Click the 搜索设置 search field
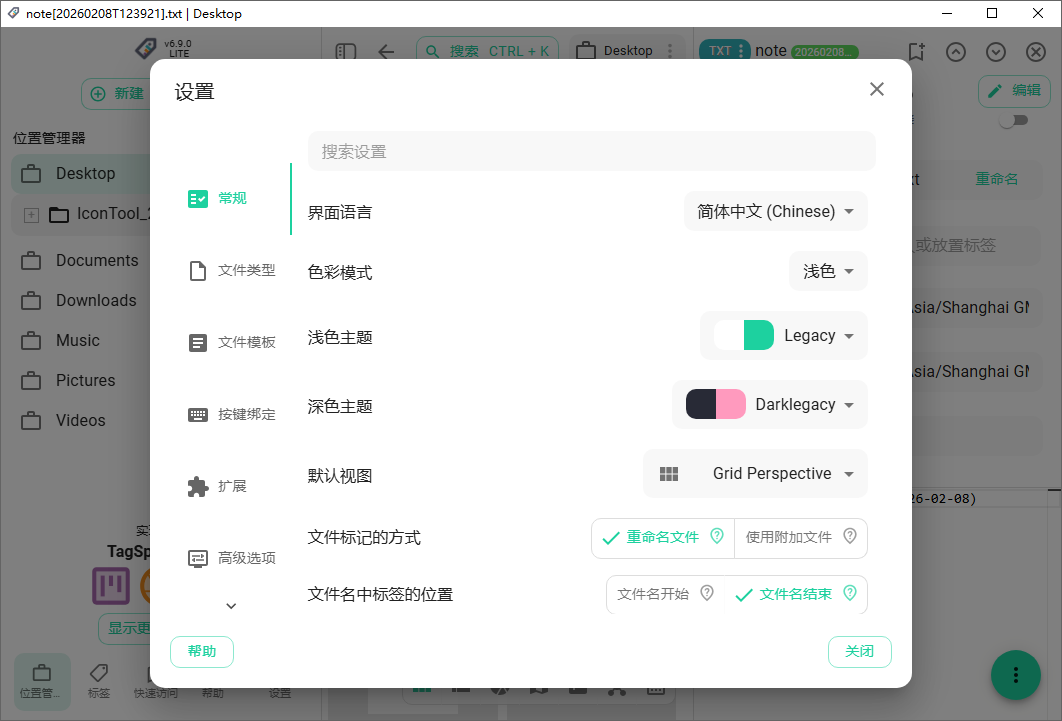 tap(590, 150)
